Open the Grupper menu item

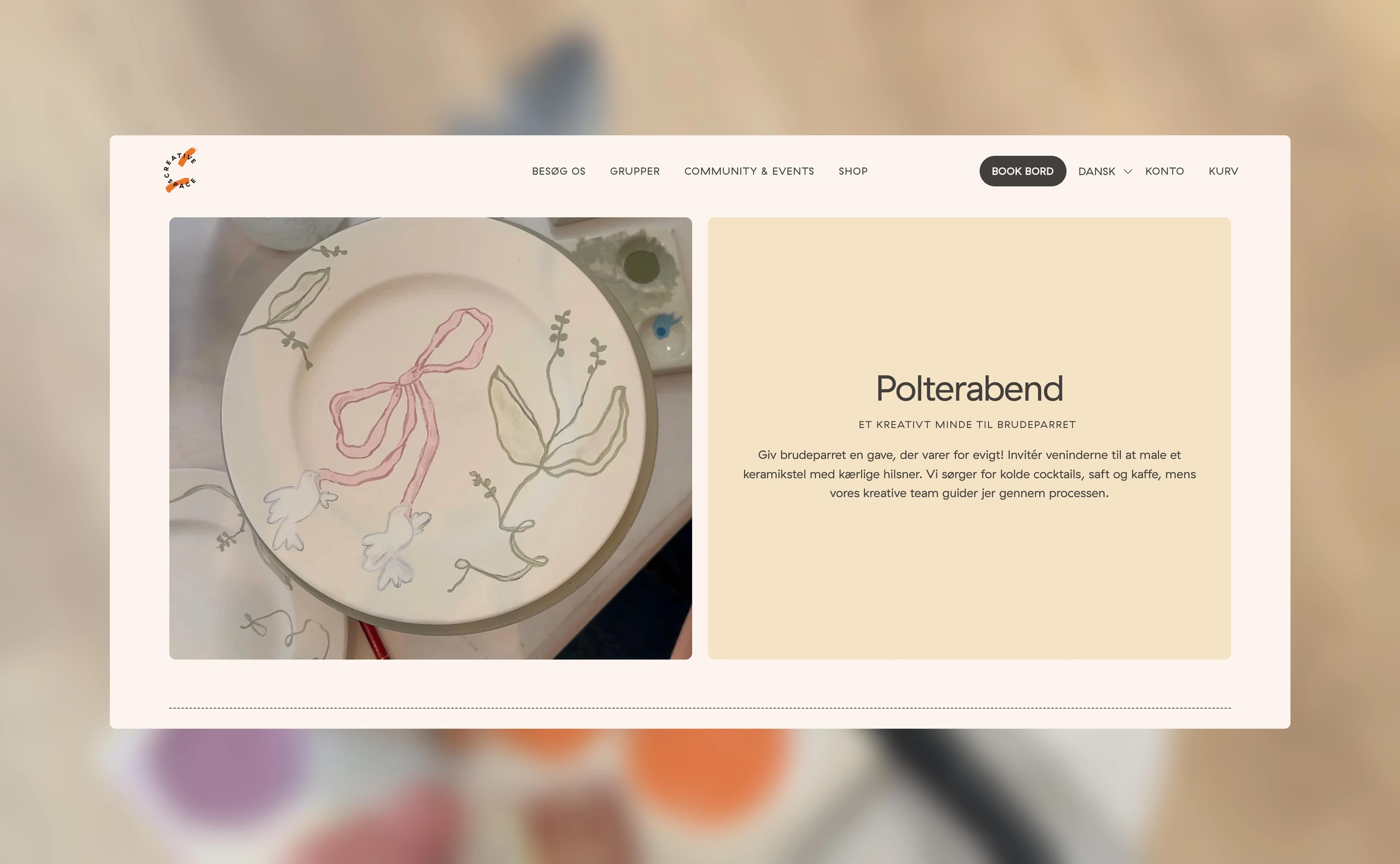click(x=634, y=171)
